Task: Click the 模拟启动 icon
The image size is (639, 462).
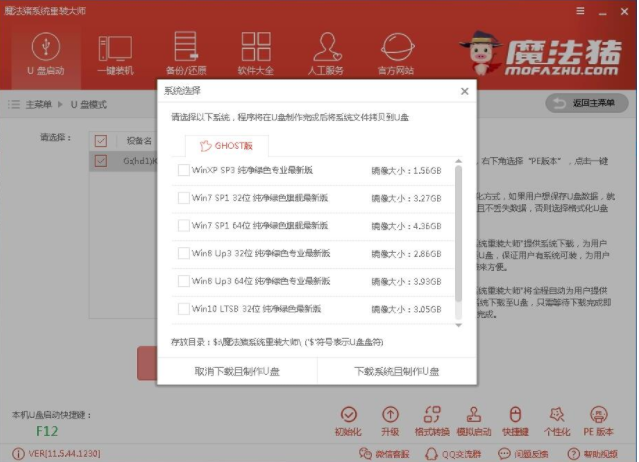Action: click(x=474, y=415)
